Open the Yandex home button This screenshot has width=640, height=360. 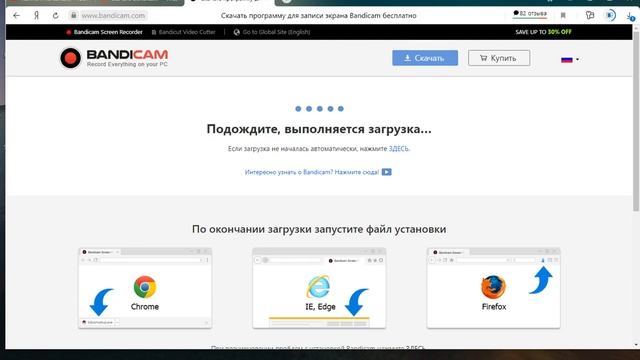36,16
